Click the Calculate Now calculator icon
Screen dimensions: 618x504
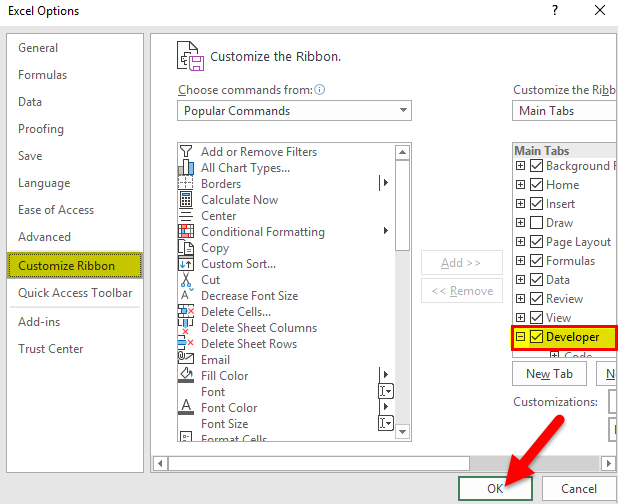coord(186,199)
